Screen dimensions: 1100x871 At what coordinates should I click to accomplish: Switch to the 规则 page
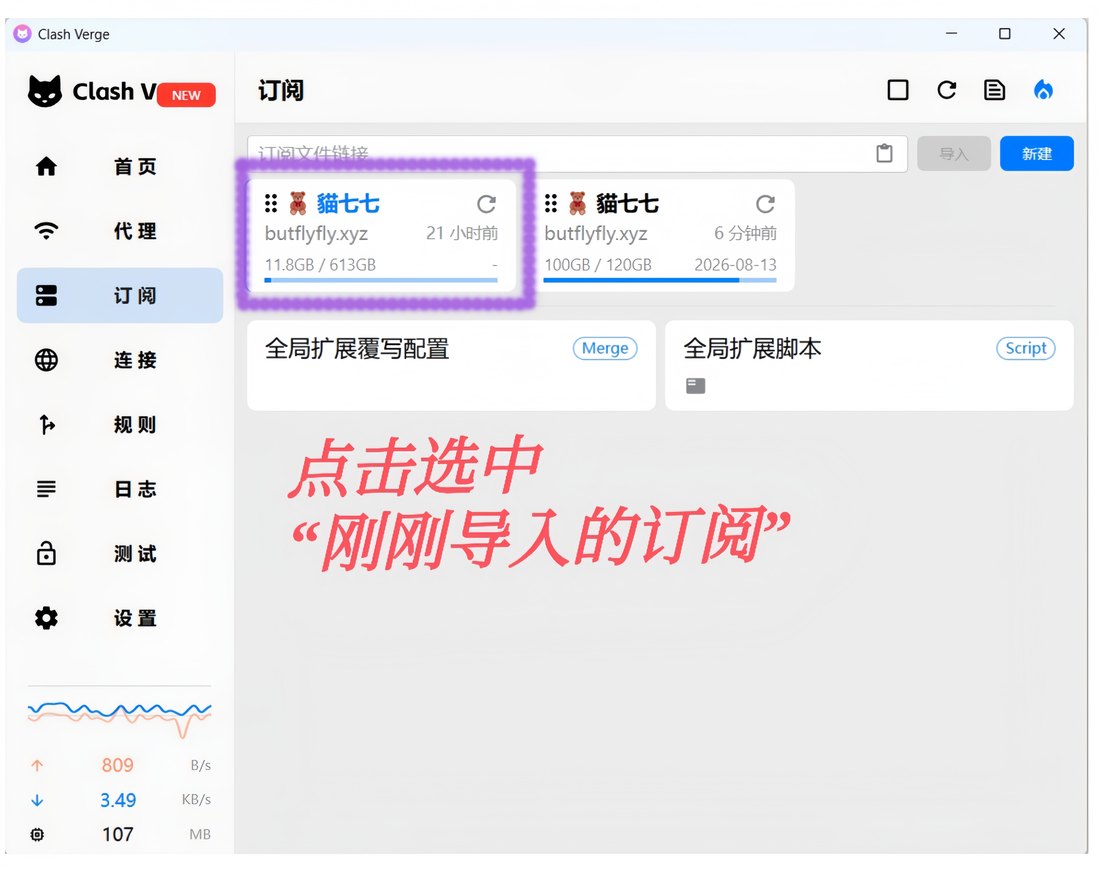[120, 424]
